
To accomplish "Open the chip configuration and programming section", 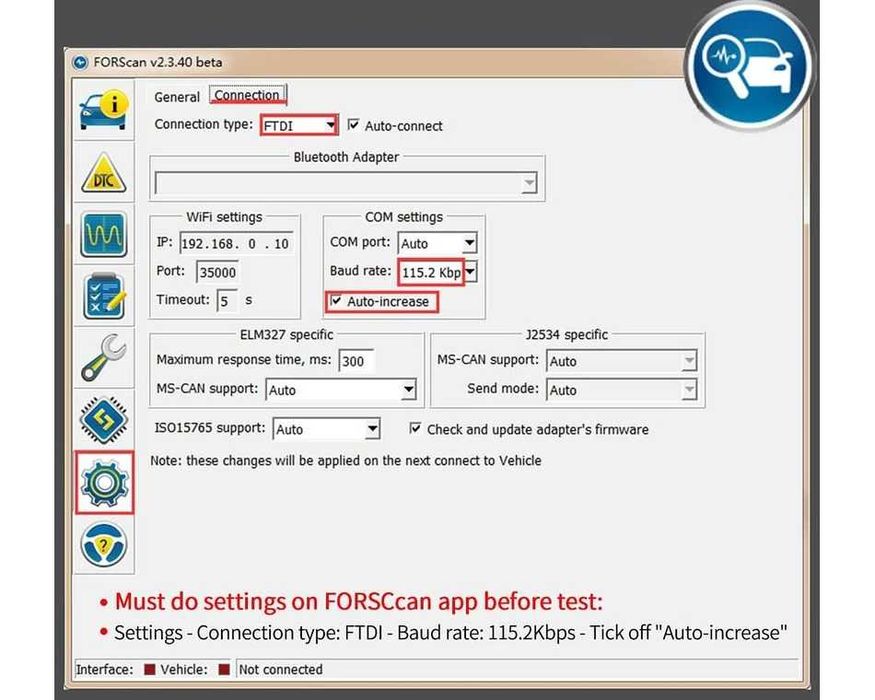I will point(104,420).
